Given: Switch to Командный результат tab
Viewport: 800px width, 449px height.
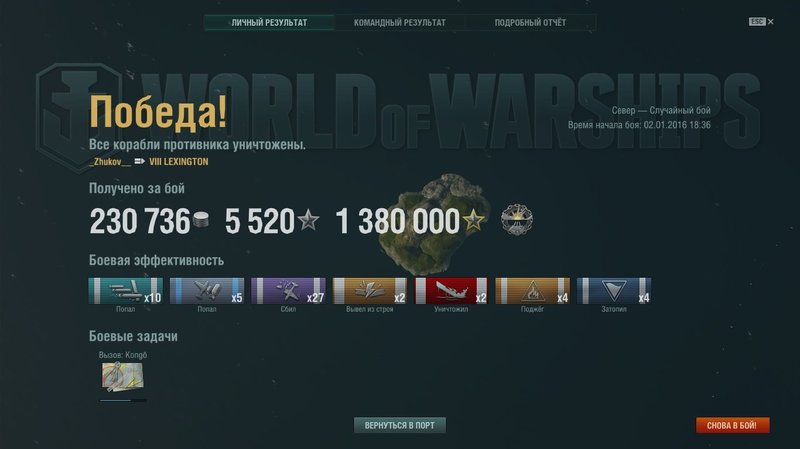Looking at the screenshot, I should coord(399,22).
